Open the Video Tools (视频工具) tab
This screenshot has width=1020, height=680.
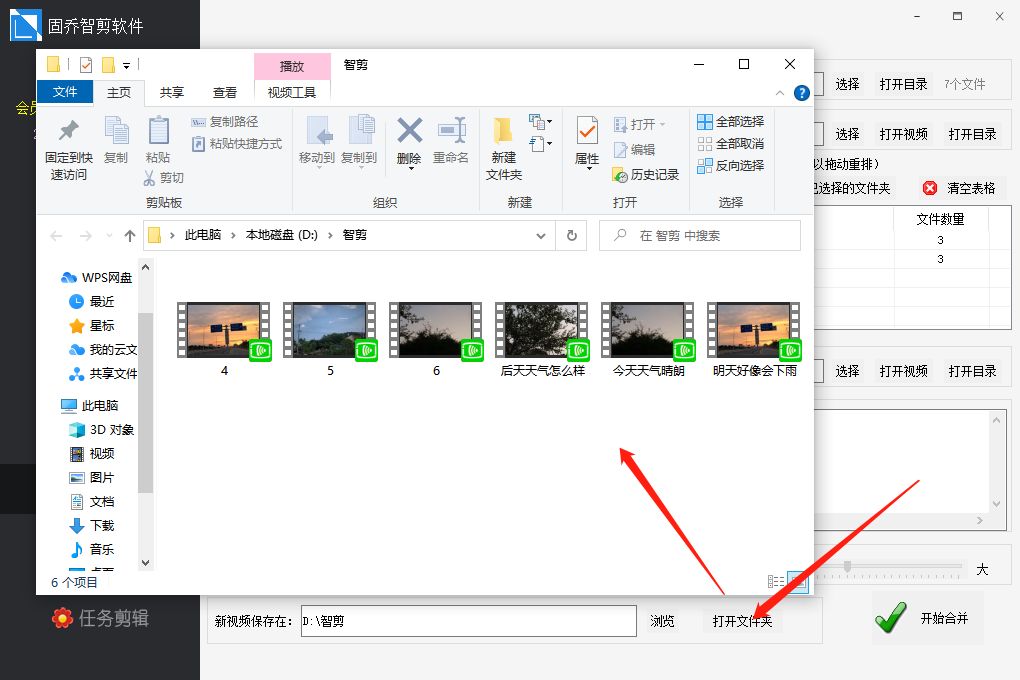(x=291, y=92)
